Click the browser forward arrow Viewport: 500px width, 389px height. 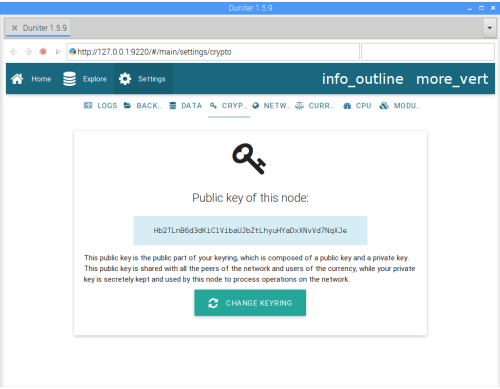[28, 52]
